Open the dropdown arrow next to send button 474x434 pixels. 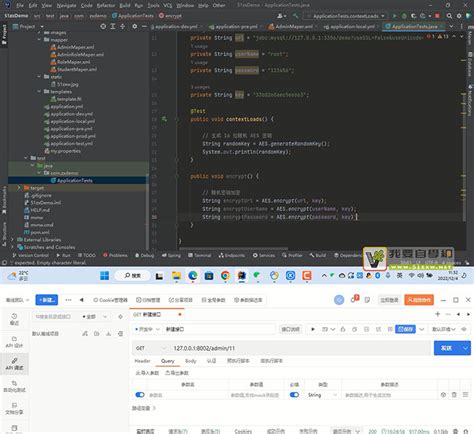tap(466, 348)
